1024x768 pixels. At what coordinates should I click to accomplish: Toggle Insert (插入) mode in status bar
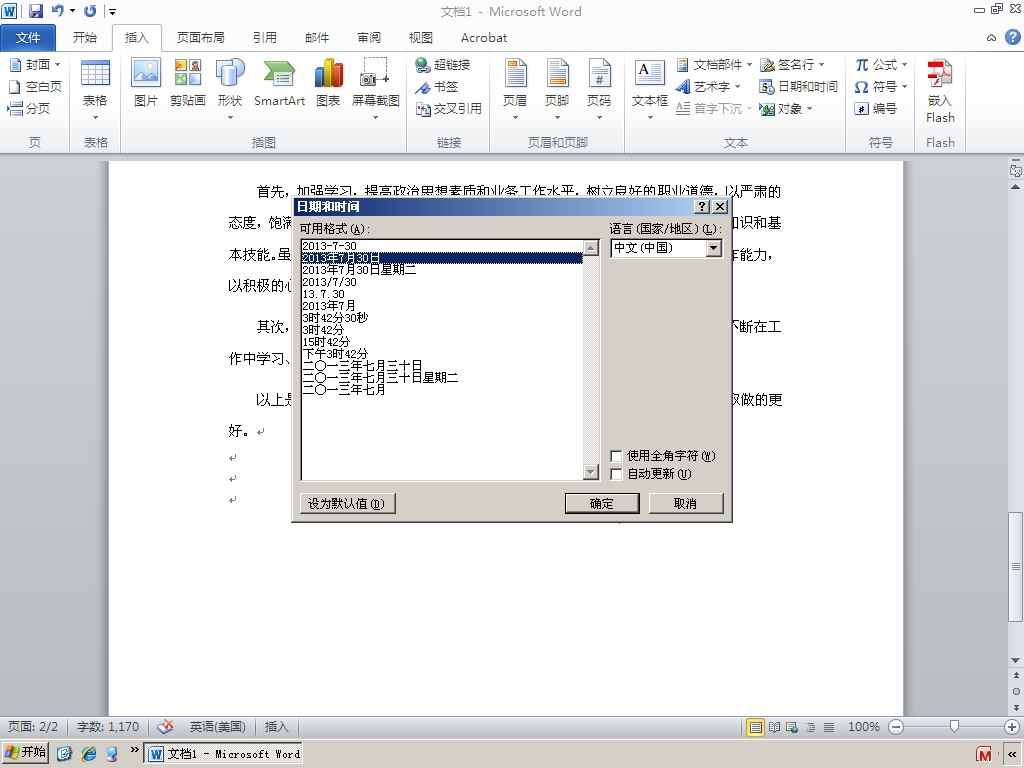coord(276,727)
